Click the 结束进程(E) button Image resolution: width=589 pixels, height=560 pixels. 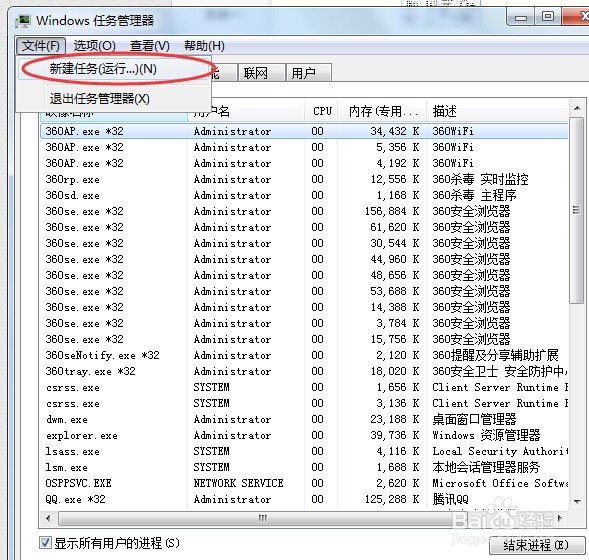(536, 545)
